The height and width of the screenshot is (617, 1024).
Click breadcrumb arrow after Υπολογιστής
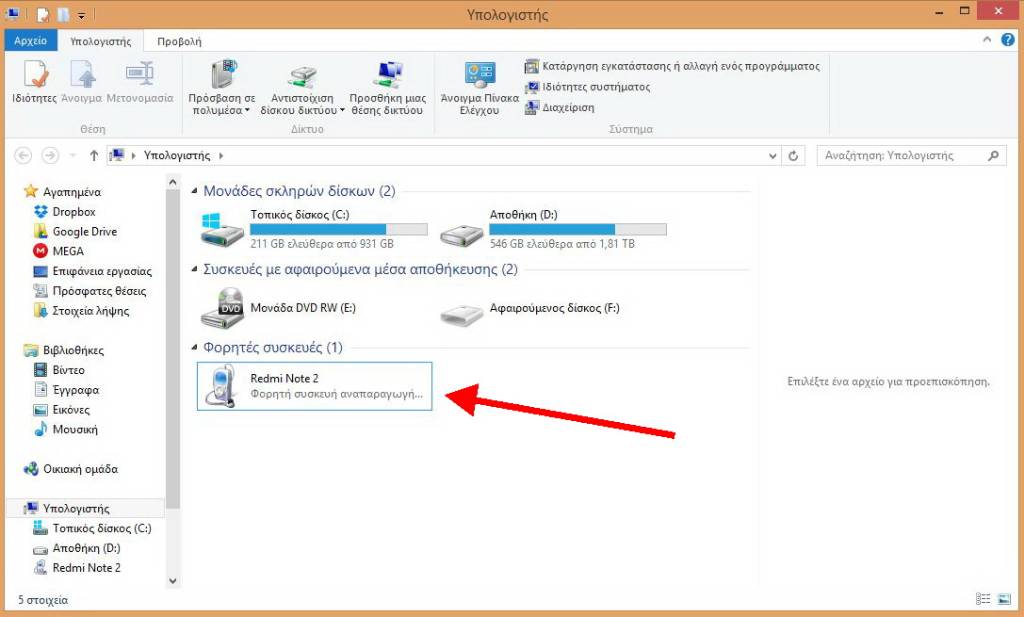click(x=221, y=156)
